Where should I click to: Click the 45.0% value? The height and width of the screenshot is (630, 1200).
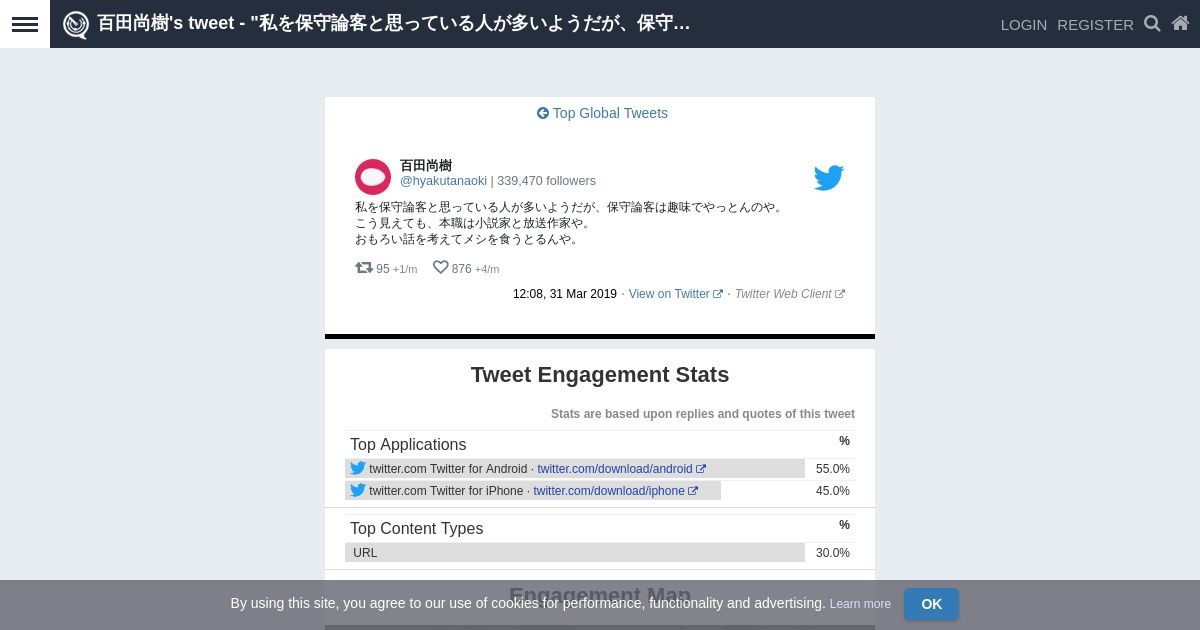(833, 491)
